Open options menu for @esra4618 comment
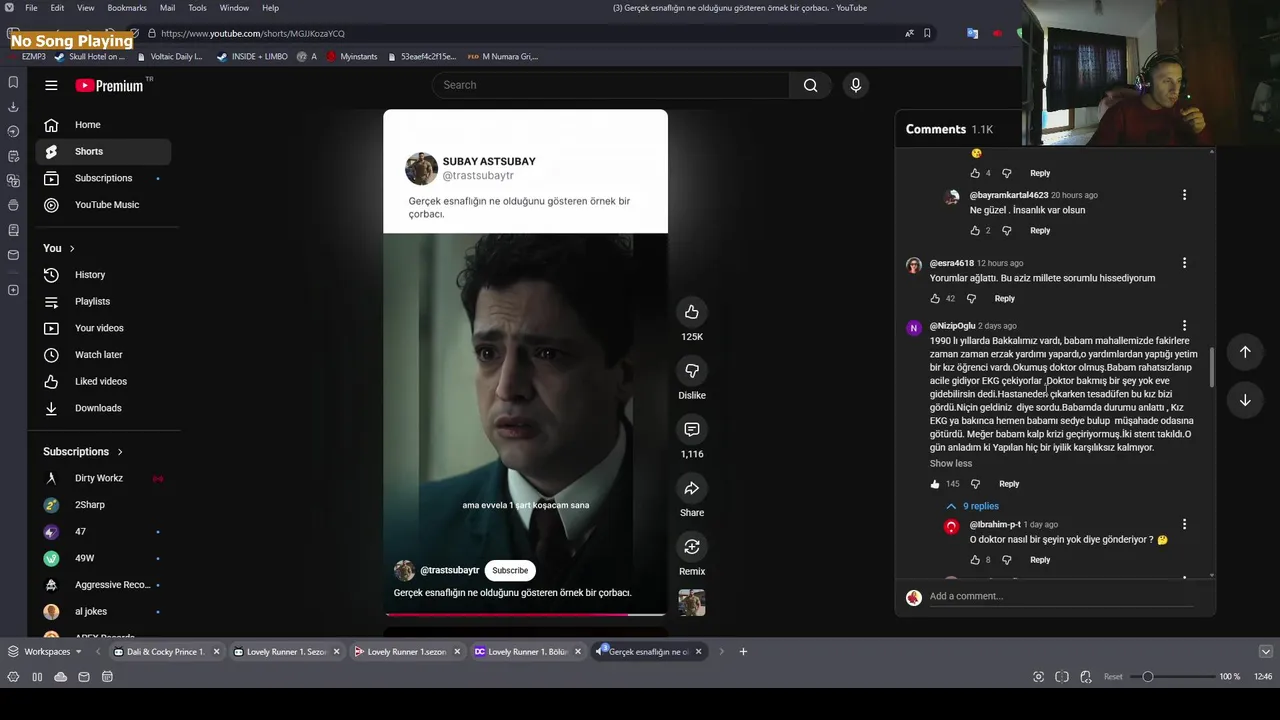This screenshot has width=1280, height=720. point(1184,263)
